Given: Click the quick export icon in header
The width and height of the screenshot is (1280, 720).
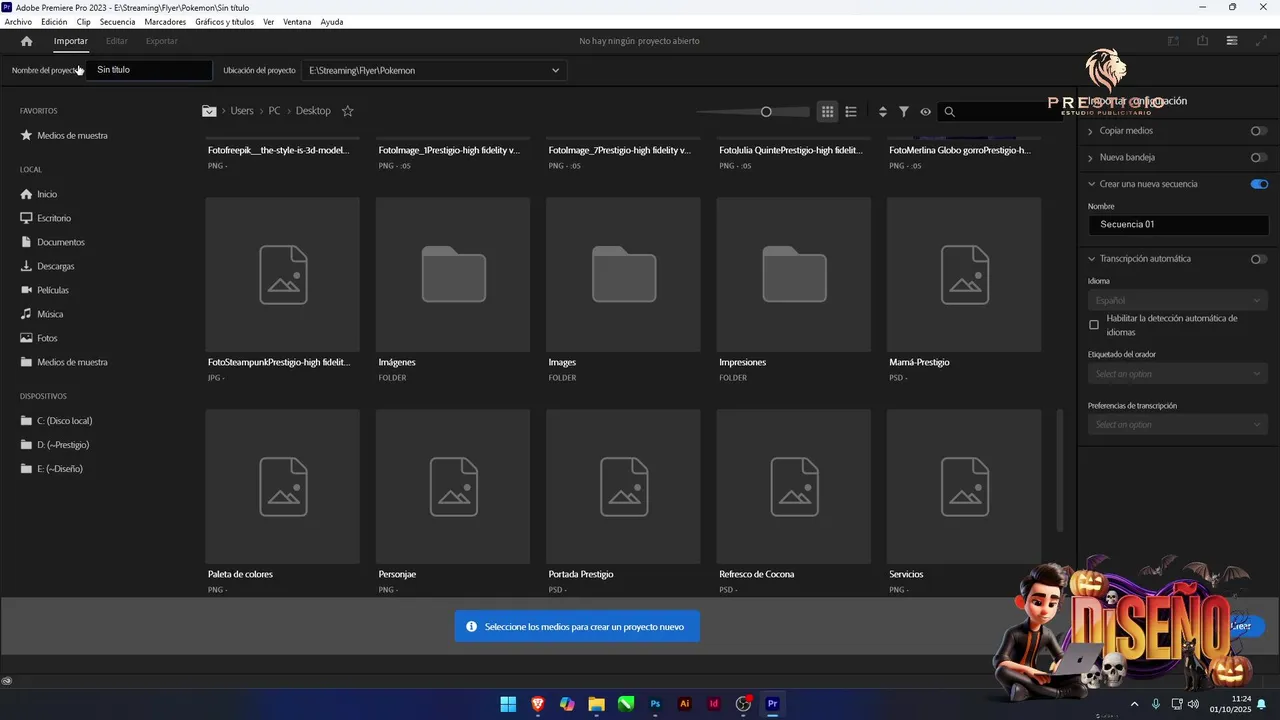Looking at the screenshot, I should point(1203,41).
